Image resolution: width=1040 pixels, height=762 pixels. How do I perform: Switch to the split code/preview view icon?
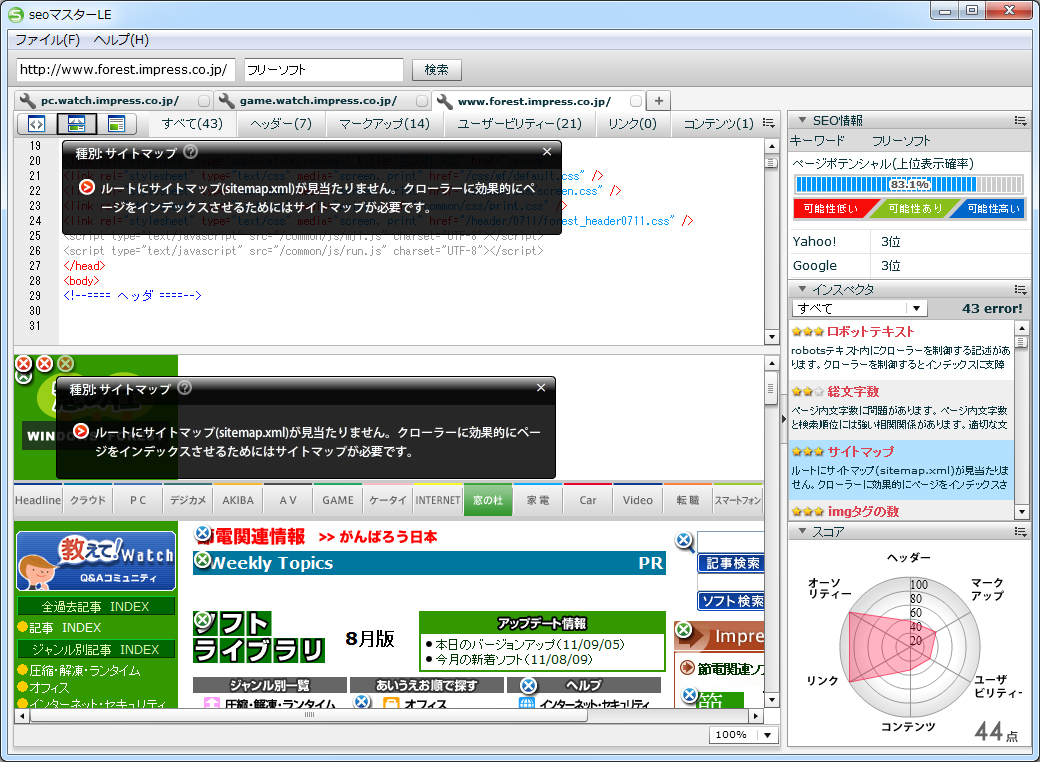click(77, 123)
